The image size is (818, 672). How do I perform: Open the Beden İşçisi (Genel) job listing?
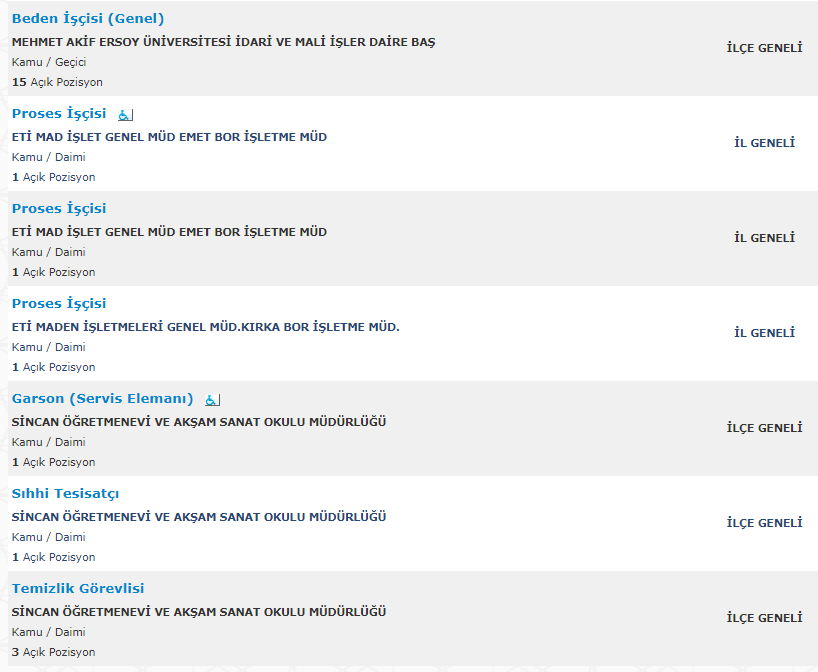click(88, 19)
